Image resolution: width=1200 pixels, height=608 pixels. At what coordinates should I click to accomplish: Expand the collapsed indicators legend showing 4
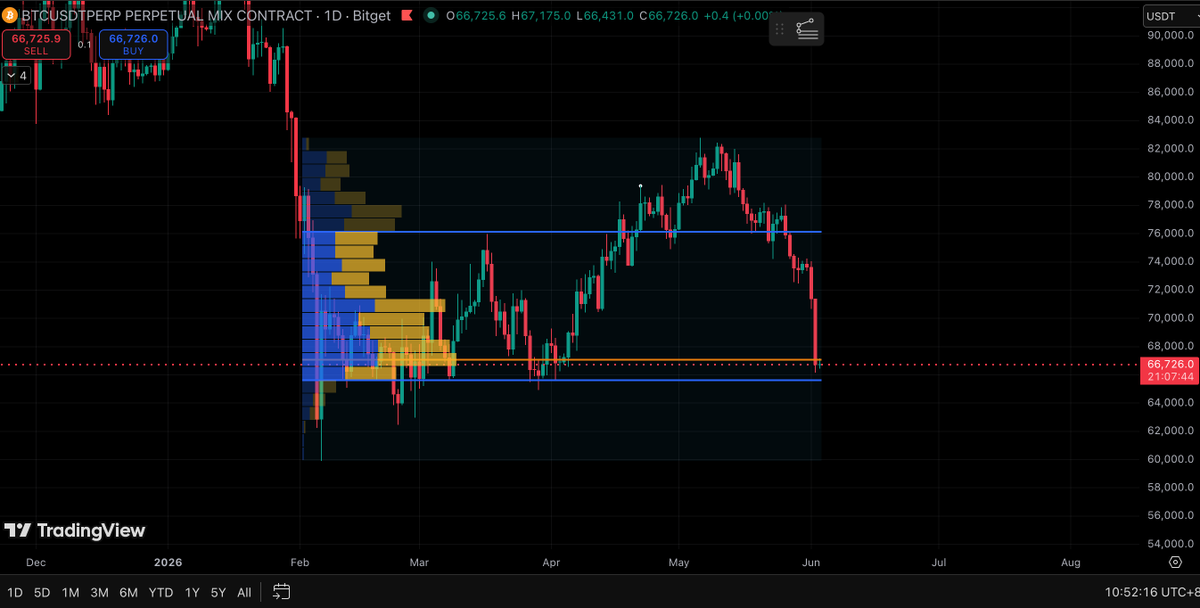(16, 75)
